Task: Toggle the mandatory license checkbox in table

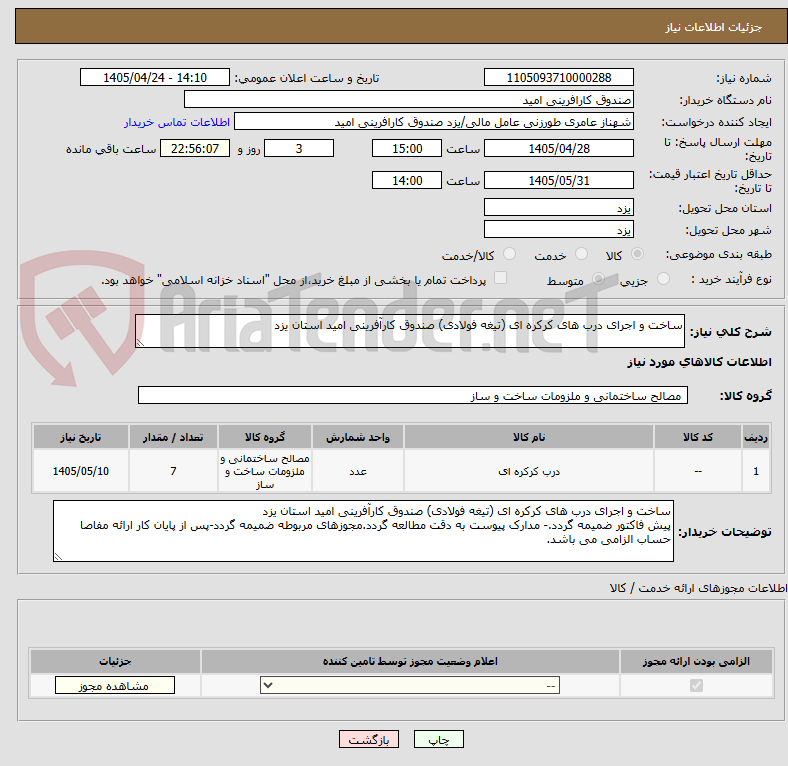Action: point(696,686)
